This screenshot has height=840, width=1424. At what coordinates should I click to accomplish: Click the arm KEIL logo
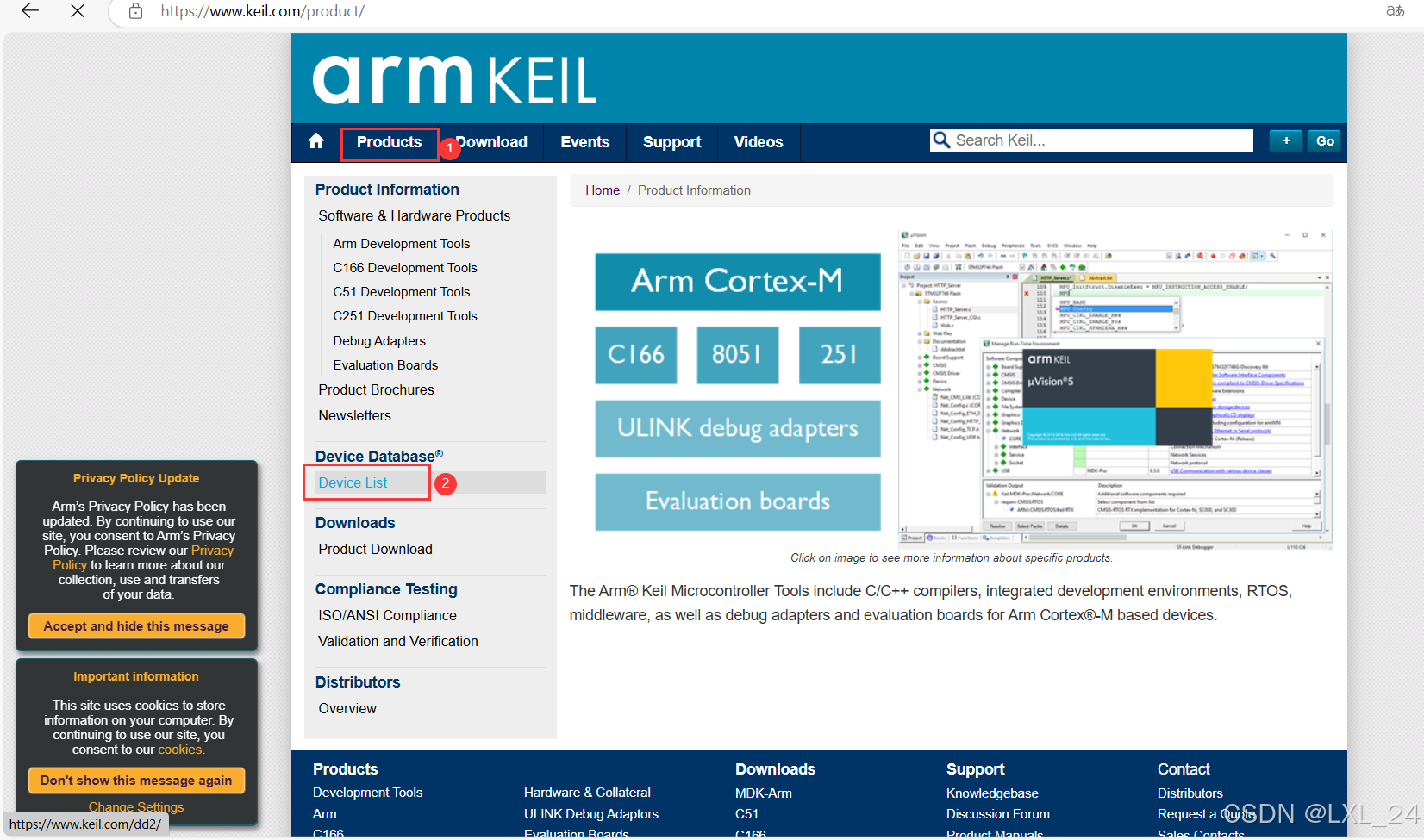454,79
